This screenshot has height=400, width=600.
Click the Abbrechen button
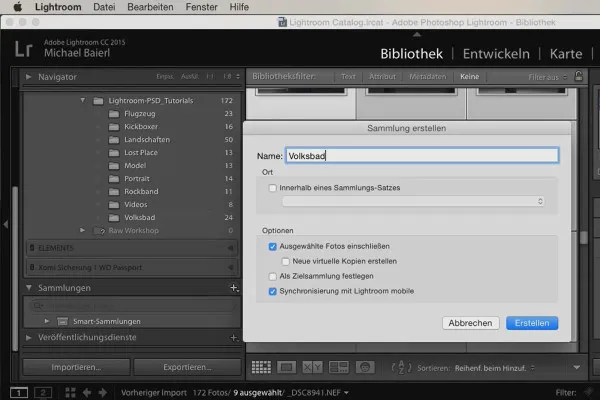pos(471,323)
